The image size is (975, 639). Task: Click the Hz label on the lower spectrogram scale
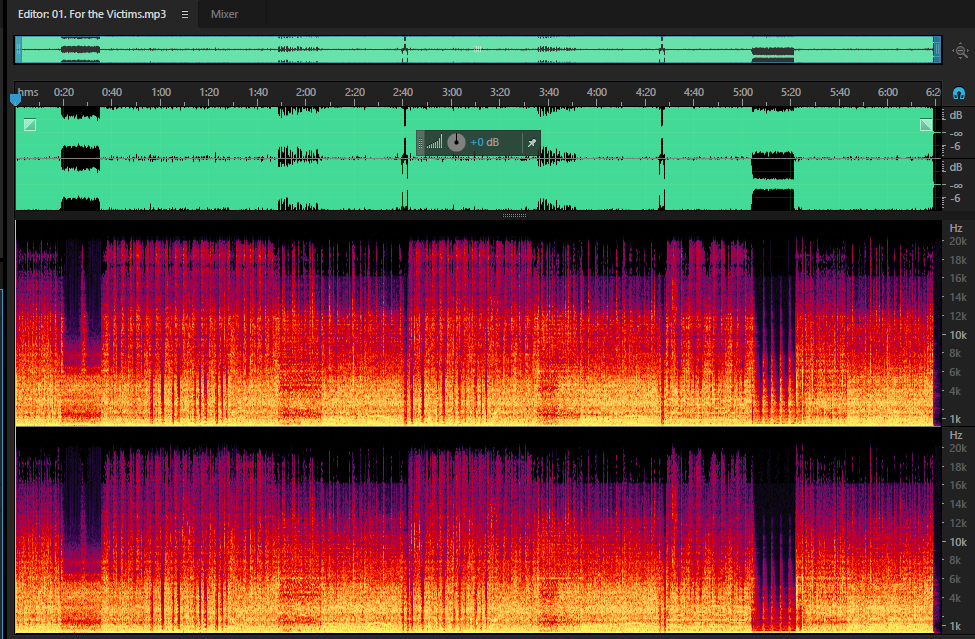pos(956,435)
